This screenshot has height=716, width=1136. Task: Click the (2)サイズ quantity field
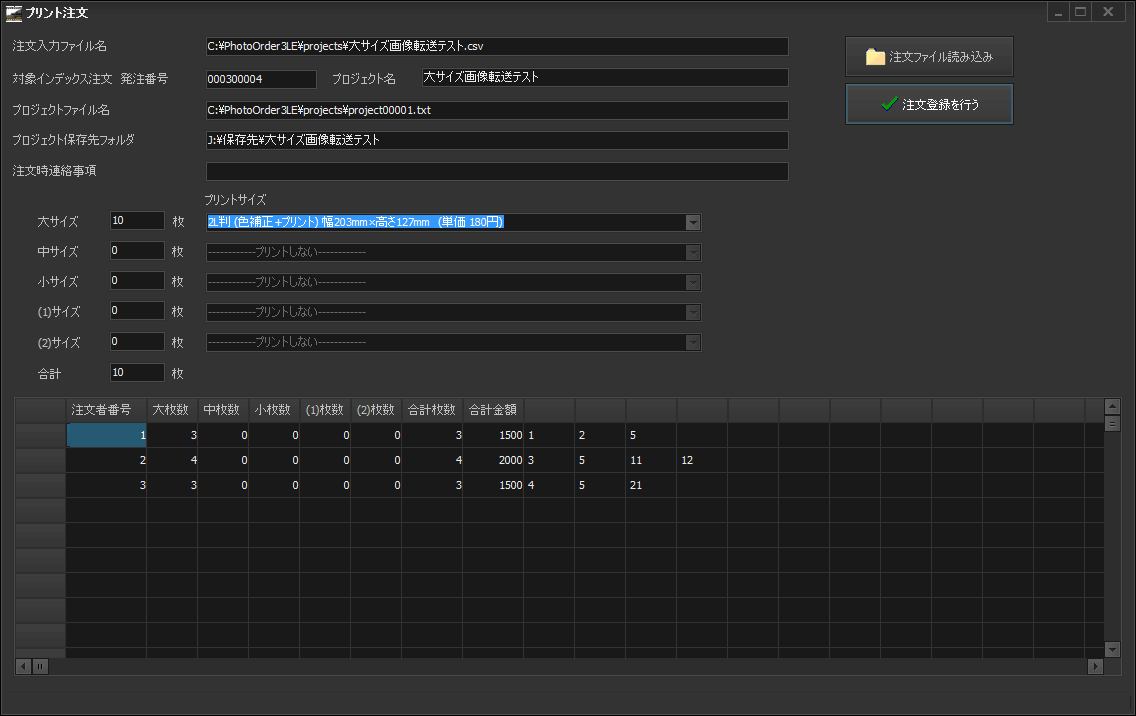[137, 341]
